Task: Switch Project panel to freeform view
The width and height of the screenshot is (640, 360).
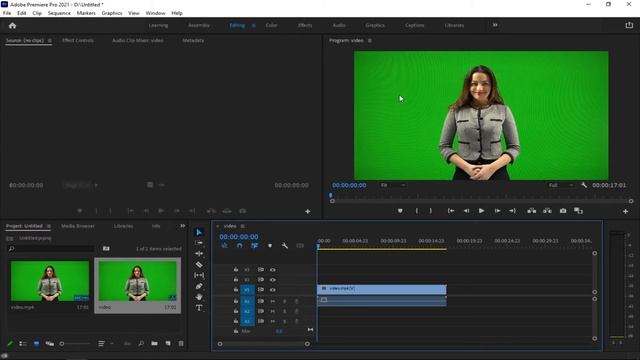Action: pyautogui.click(x=50, y=344)
